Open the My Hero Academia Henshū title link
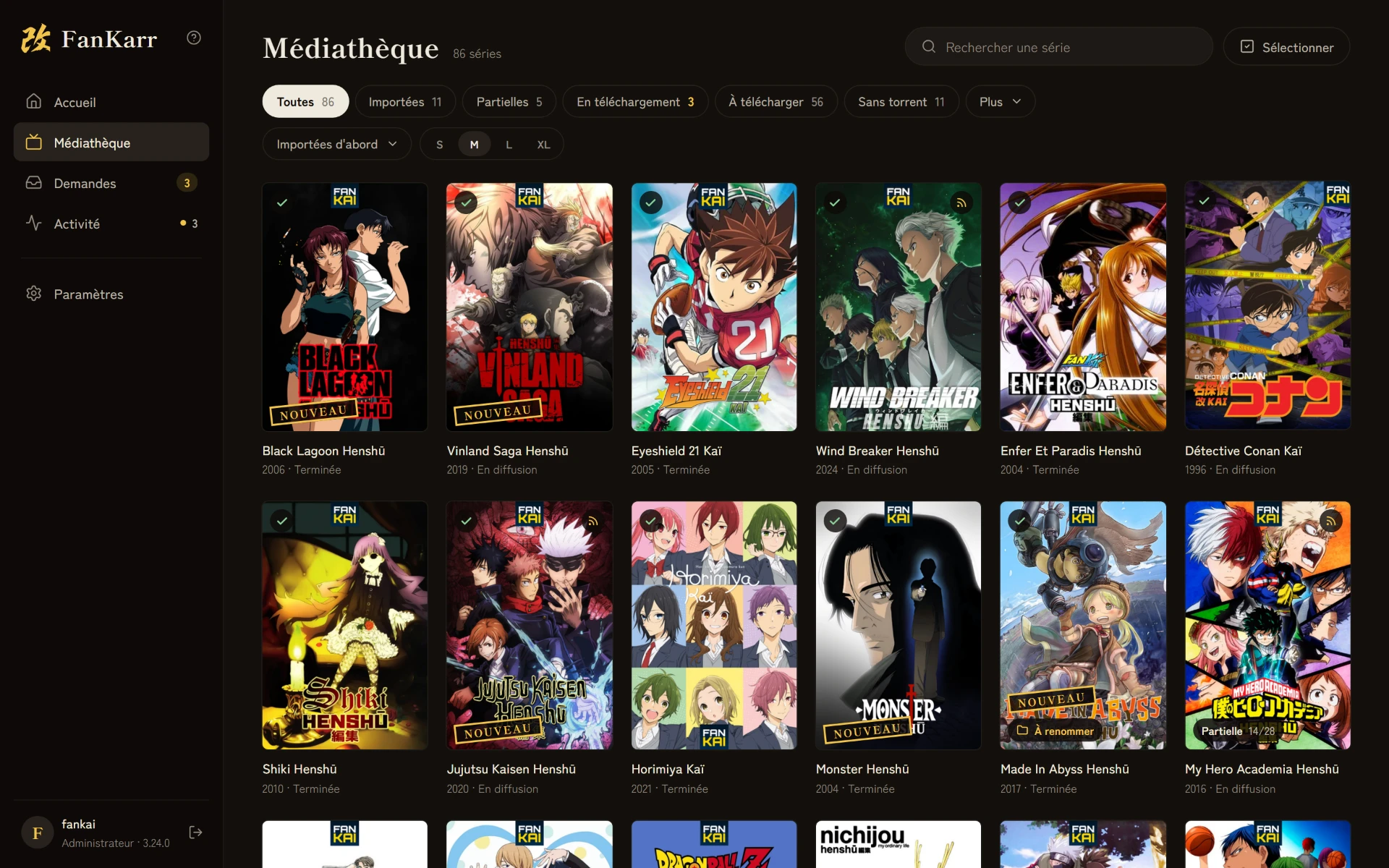 1262,769
